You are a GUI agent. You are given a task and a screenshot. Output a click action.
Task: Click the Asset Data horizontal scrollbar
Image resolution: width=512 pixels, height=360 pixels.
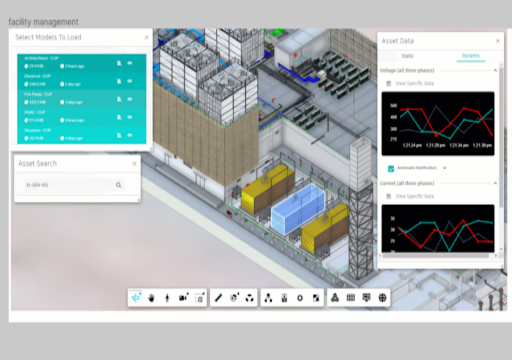(436, 256)
